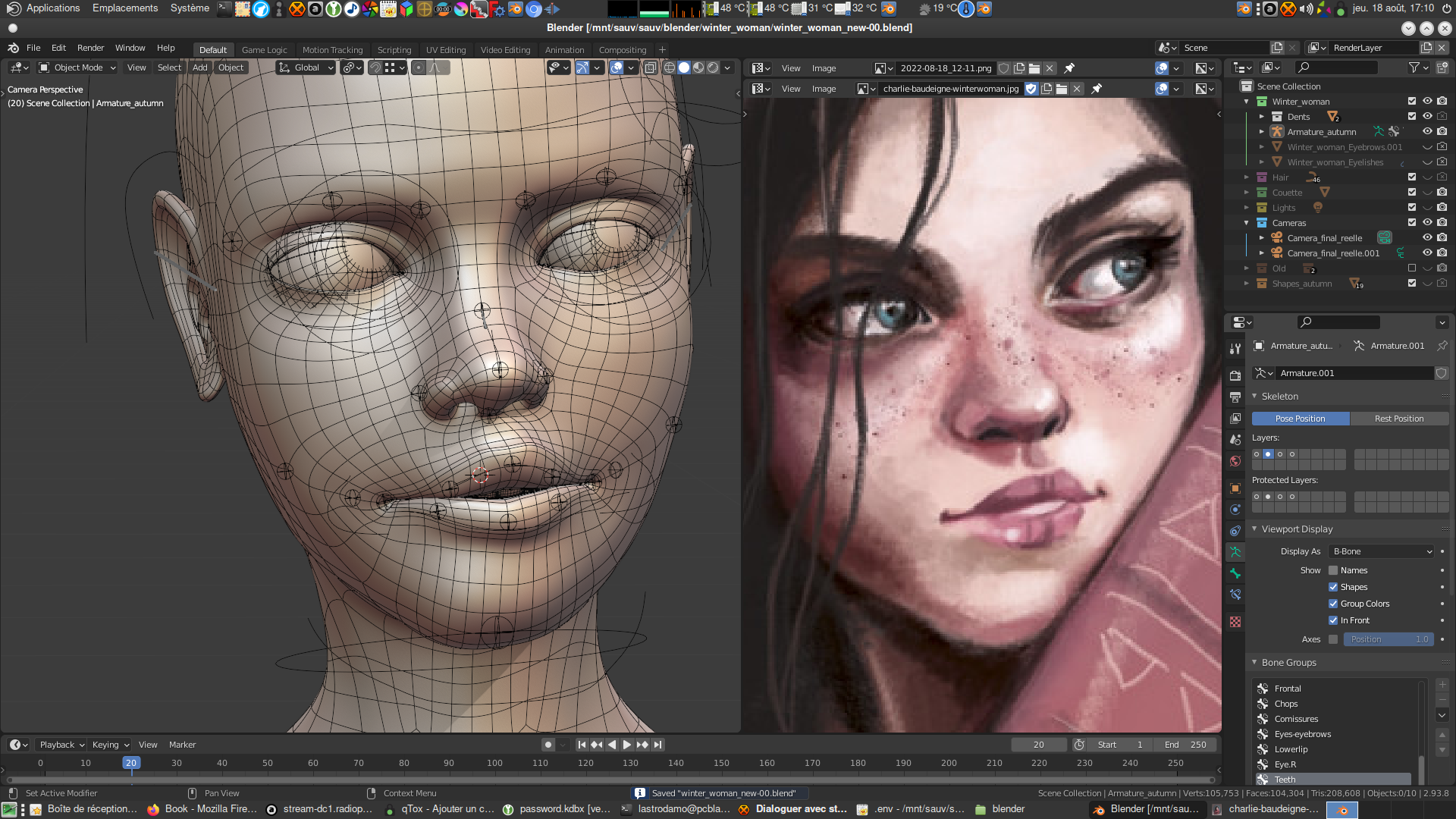
Task: Add a new bone group with plus
Action: 1442,685
